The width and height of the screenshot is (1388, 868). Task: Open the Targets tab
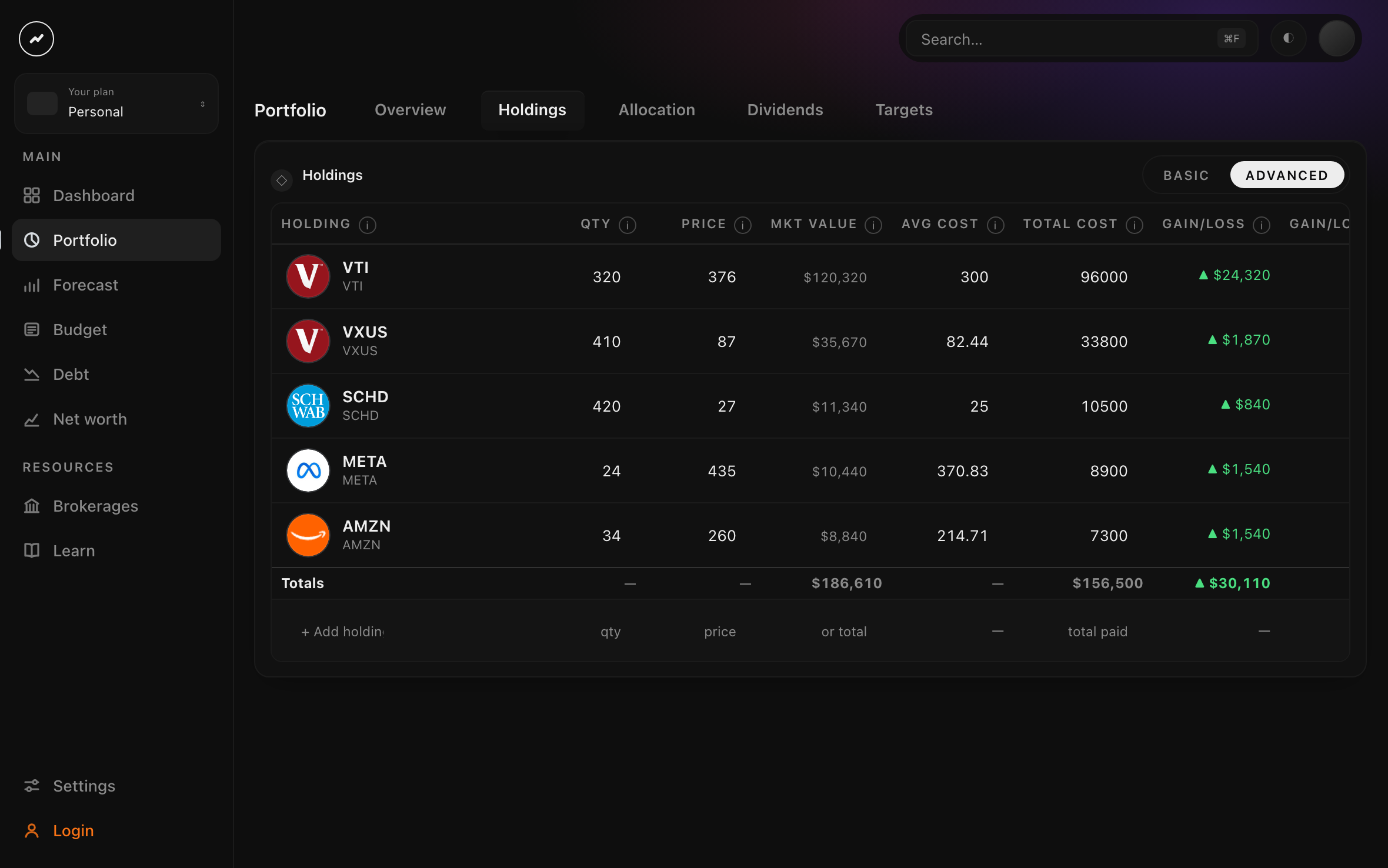tap(904, 110)
